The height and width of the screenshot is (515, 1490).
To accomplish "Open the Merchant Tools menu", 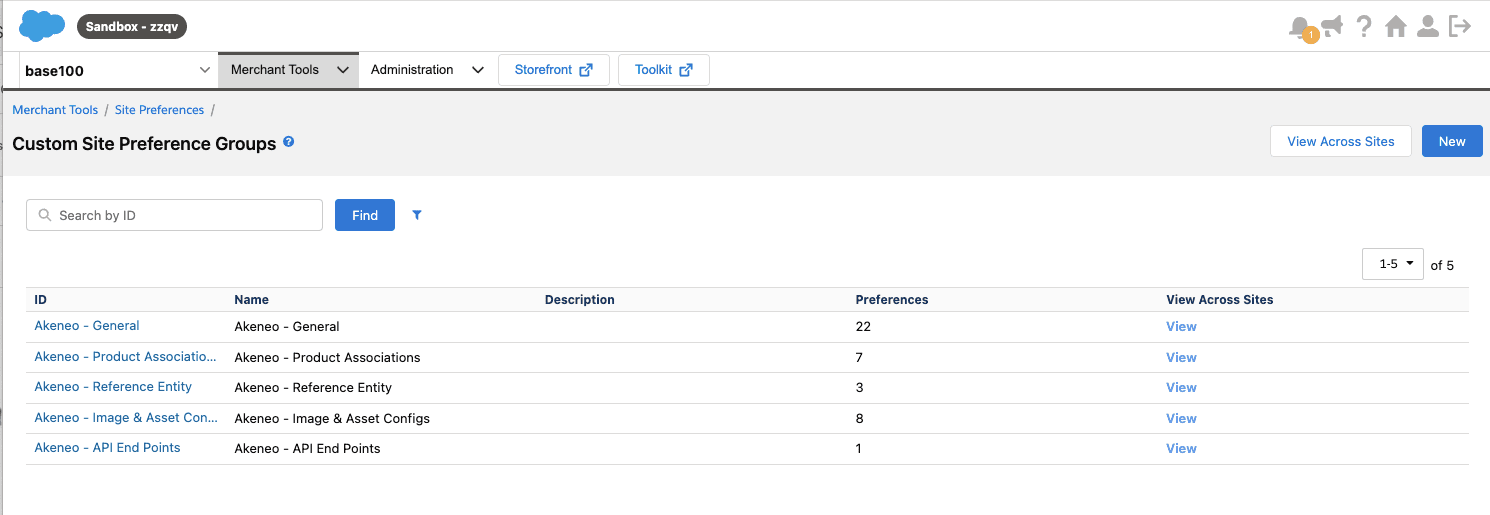I will pyautogui.click(x=288, y=70).
